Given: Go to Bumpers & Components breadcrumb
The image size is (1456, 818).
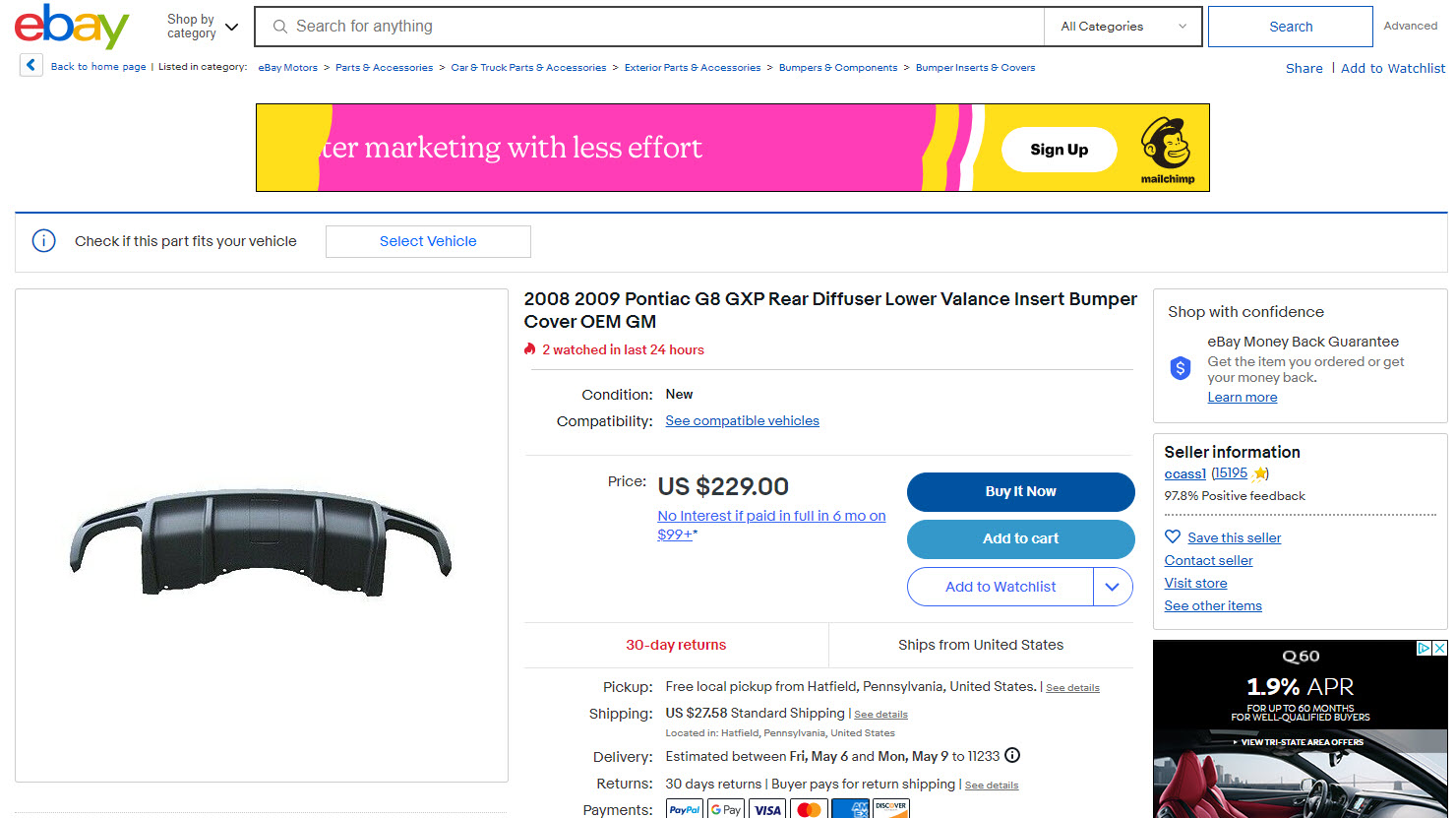Looking at the screenshot, I should click(x=838, y=68).
